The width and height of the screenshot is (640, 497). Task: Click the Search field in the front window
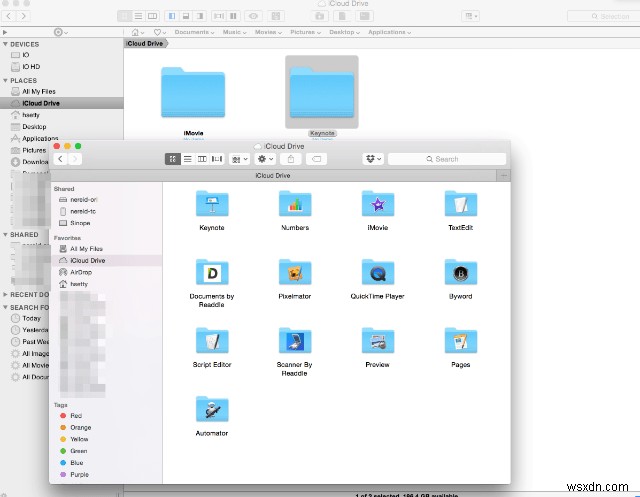(445, 159)
